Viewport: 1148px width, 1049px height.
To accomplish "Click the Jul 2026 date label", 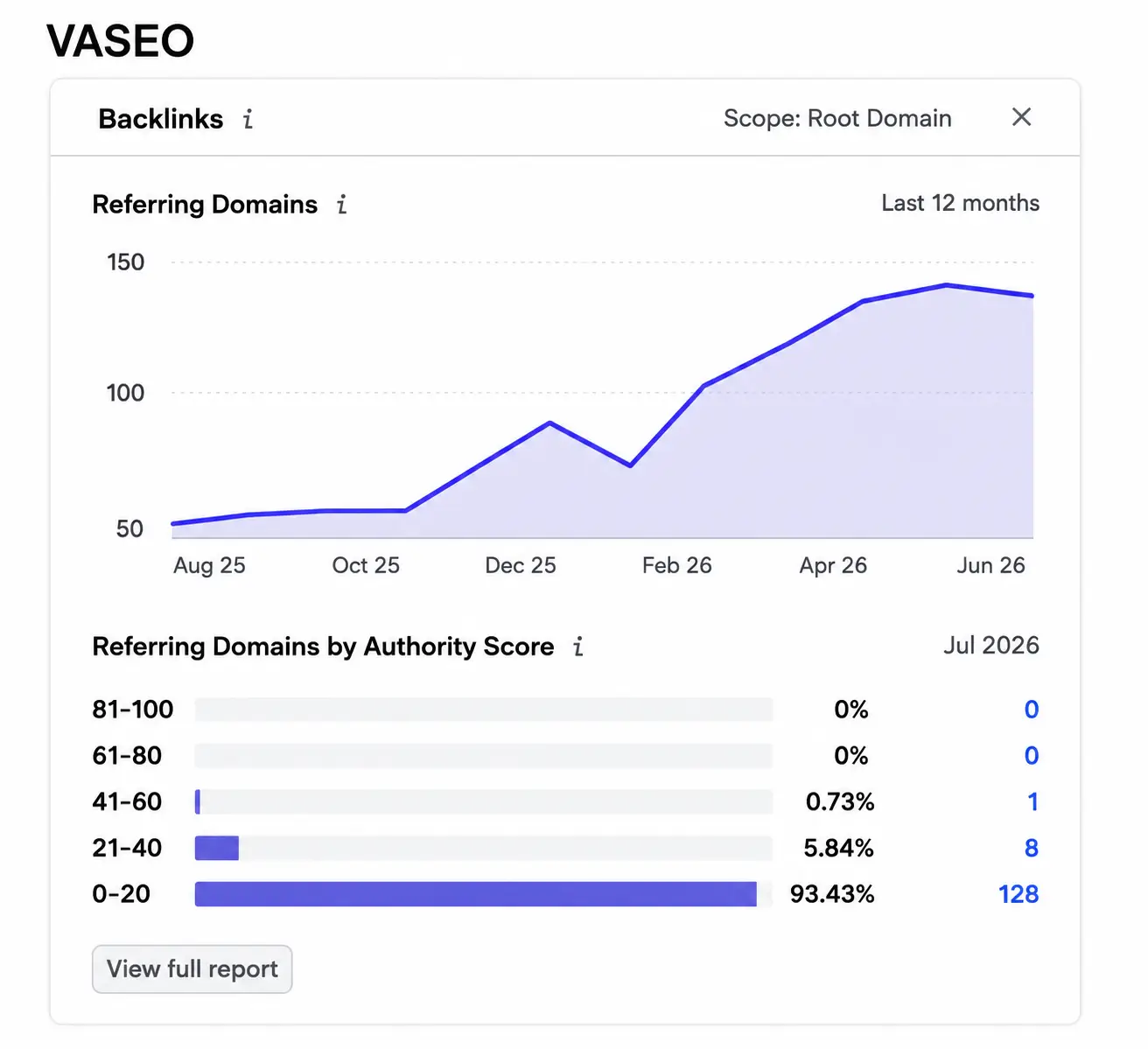I will click(991, 646).
